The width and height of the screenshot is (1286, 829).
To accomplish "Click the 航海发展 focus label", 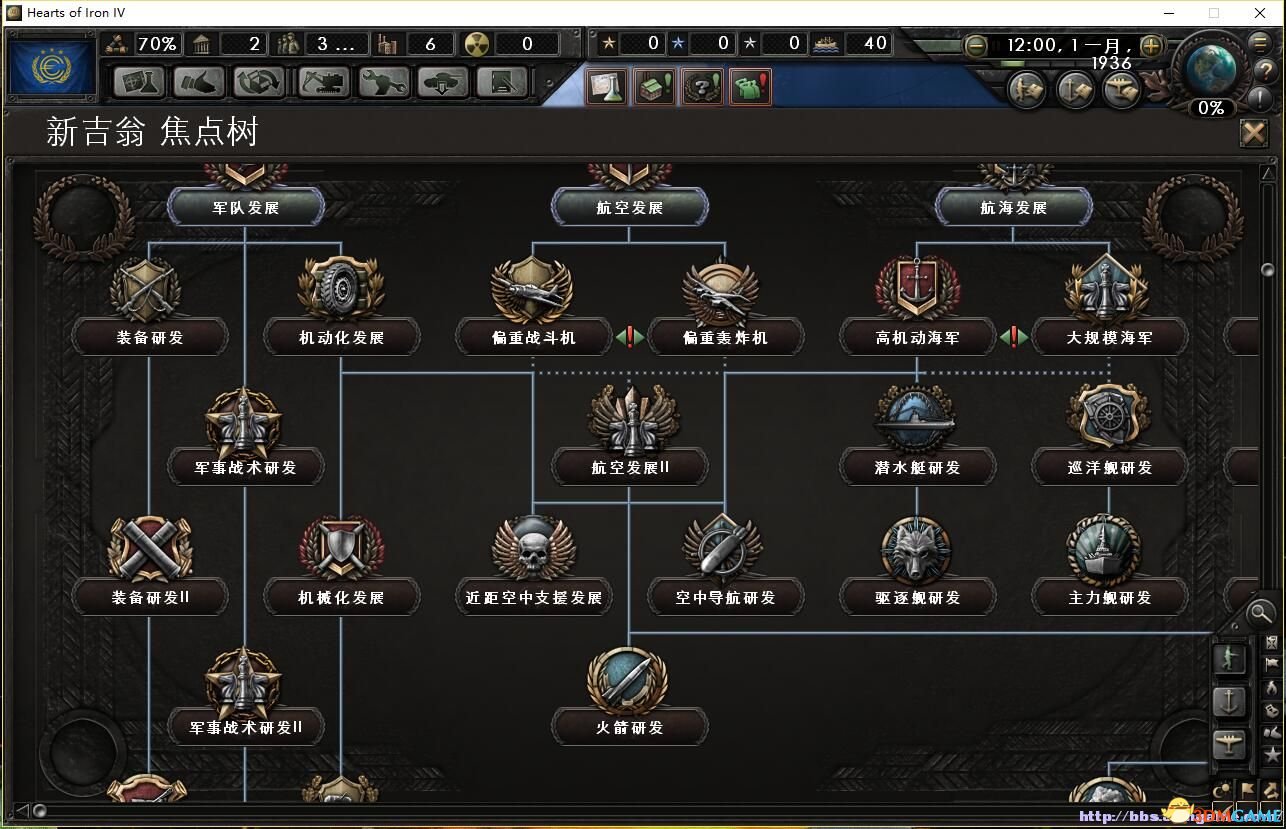I will click(x=1013, y=208).
